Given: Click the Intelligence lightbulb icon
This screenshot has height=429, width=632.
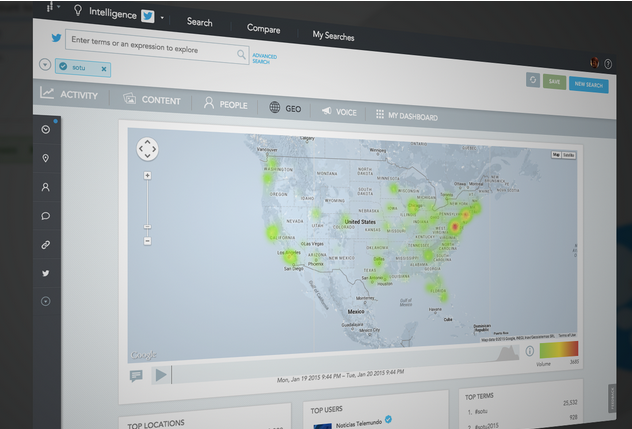Looking at the screenshot, I should tap(78, 10).
